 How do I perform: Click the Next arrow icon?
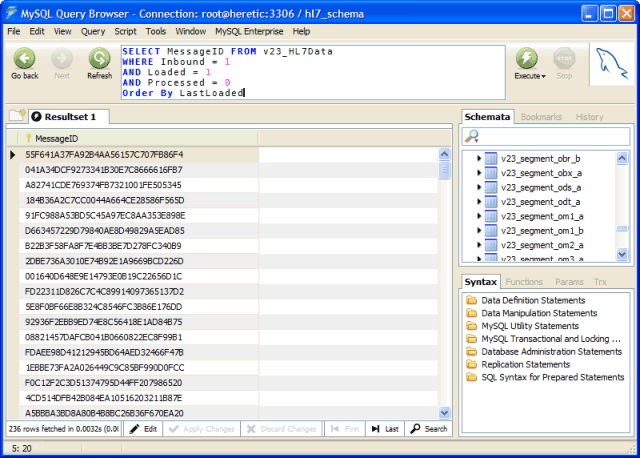(62, 58)
